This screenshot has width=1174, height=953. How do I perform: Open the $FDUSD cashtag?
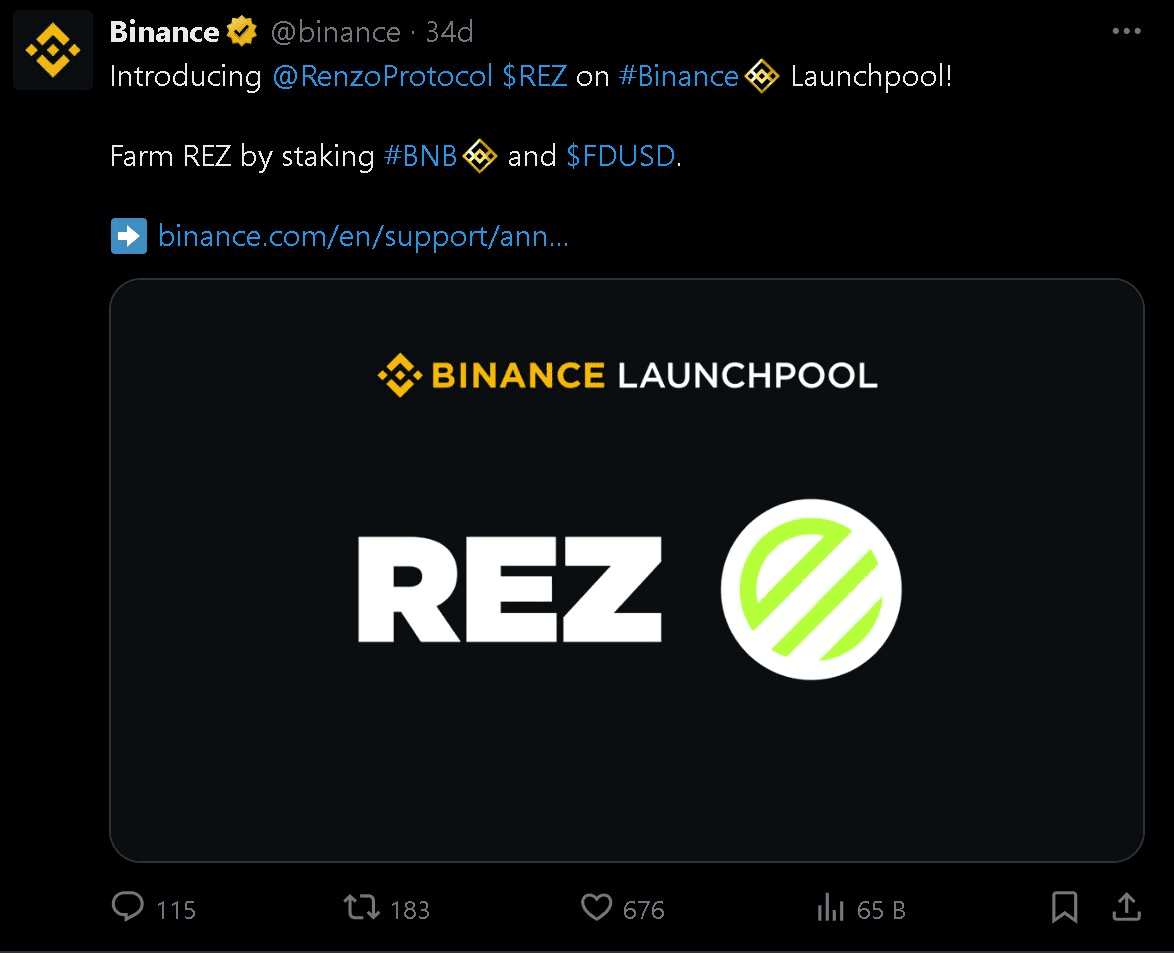click(x=622, y=156)
